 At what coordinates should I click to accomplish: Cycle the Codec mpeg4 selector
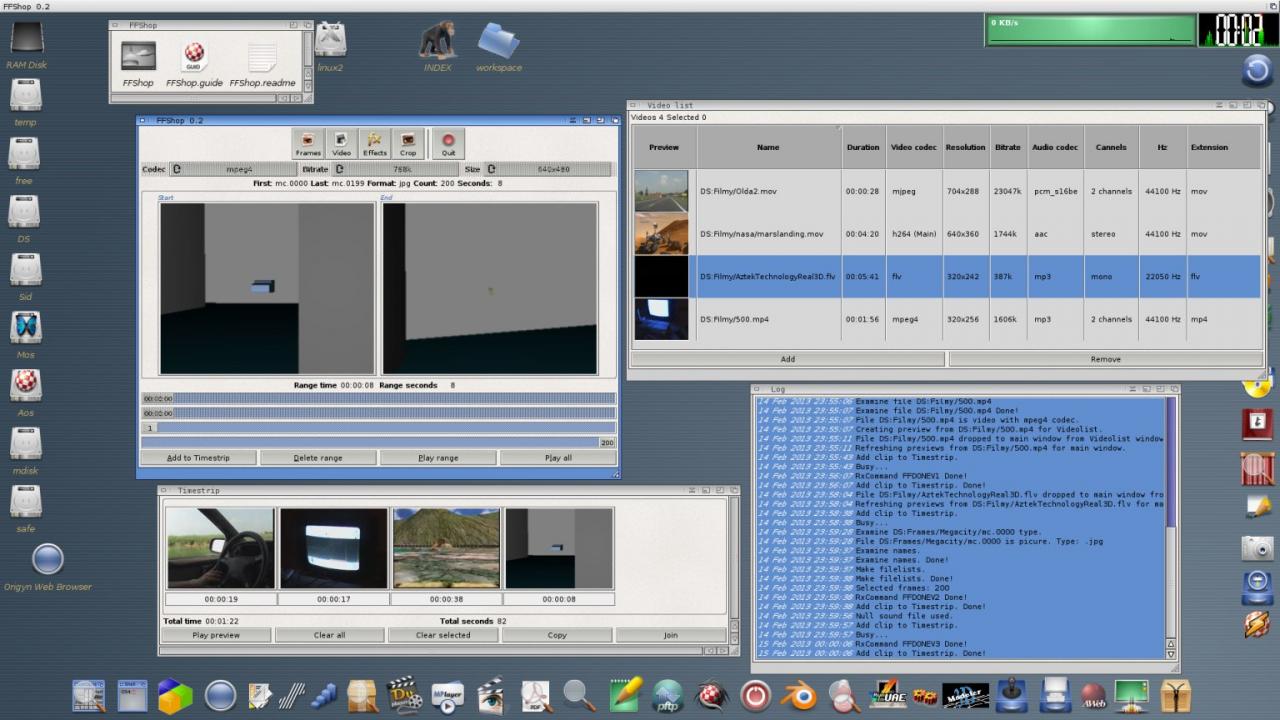[x=177, y=170]
